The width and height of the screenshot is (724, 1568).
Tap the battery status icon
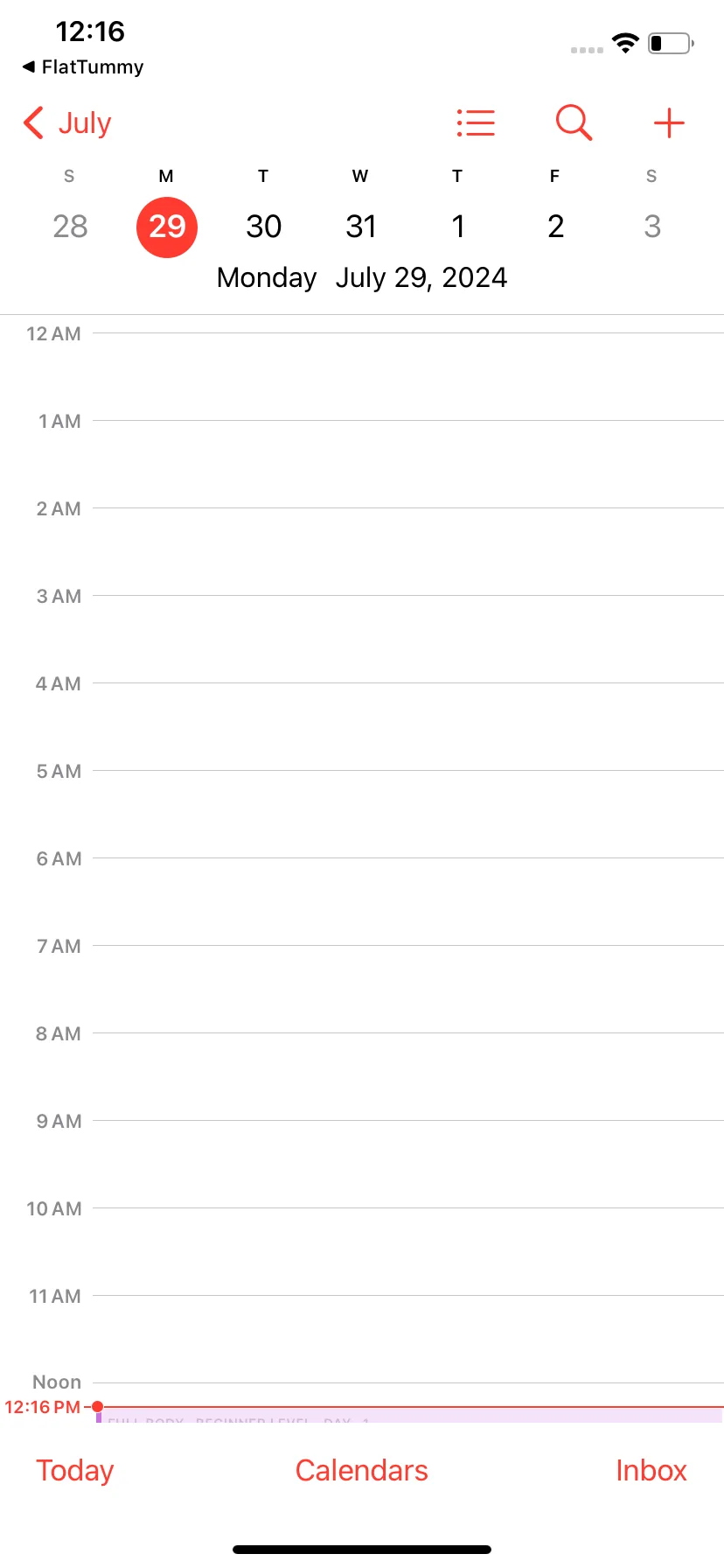pos(671,43)
